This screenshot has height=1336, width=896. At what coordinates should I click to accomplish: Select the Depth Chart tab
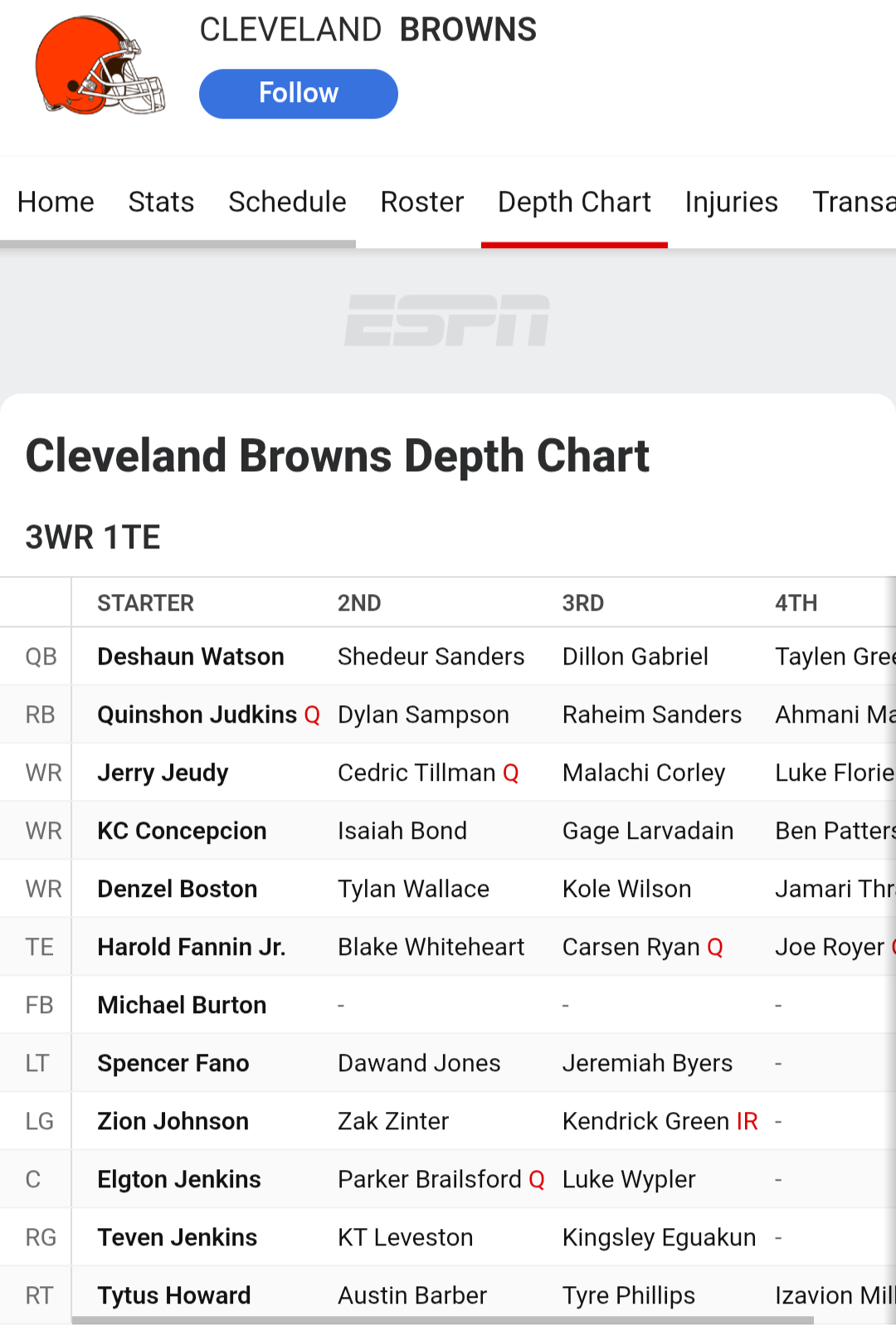click(574, 202)
